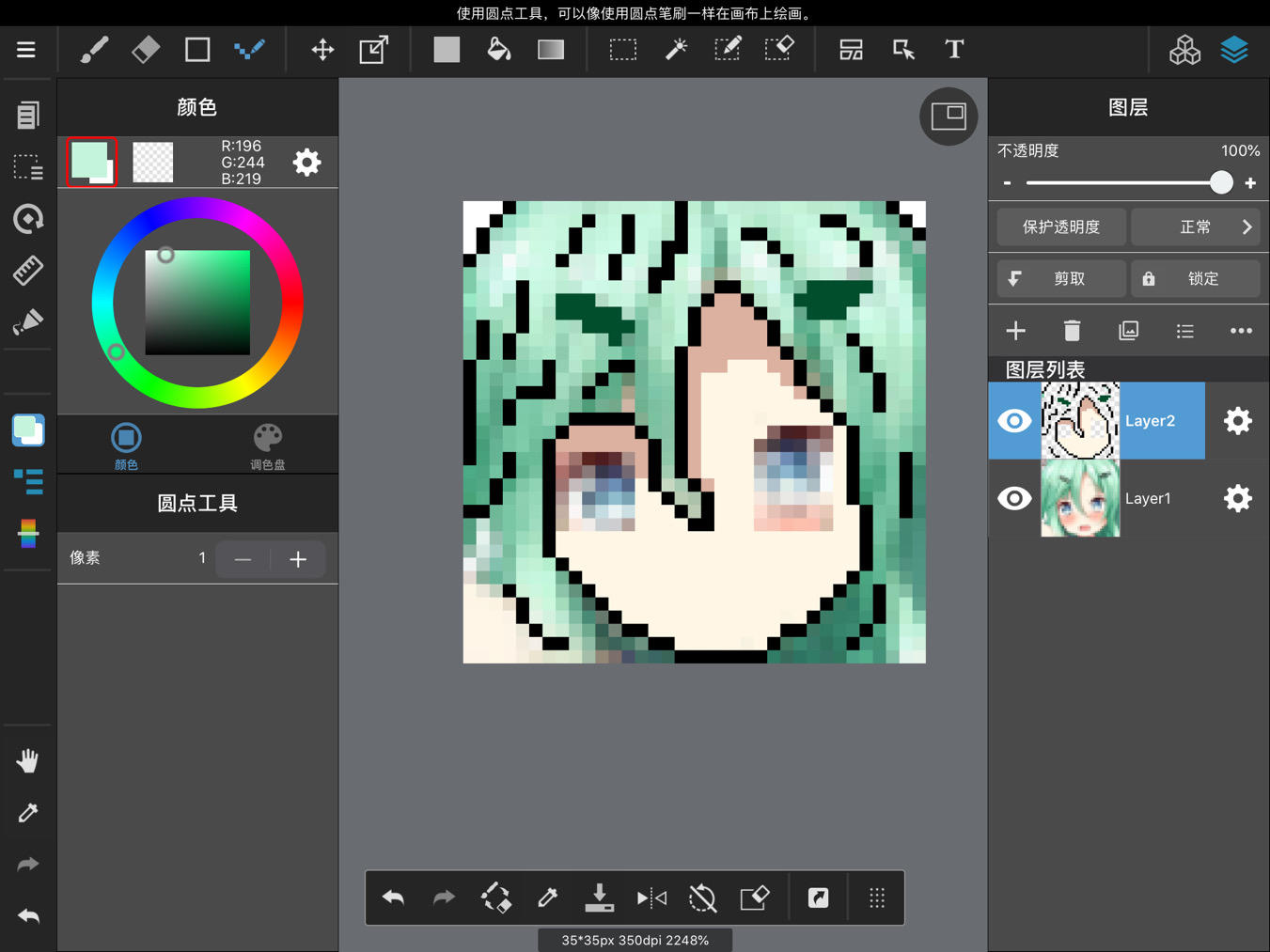Image resolution: width=1270 pixels, height=952 pixels.
Task: Expand the layer more-options ellipsis menu
Action: [x=1241, y=331]
